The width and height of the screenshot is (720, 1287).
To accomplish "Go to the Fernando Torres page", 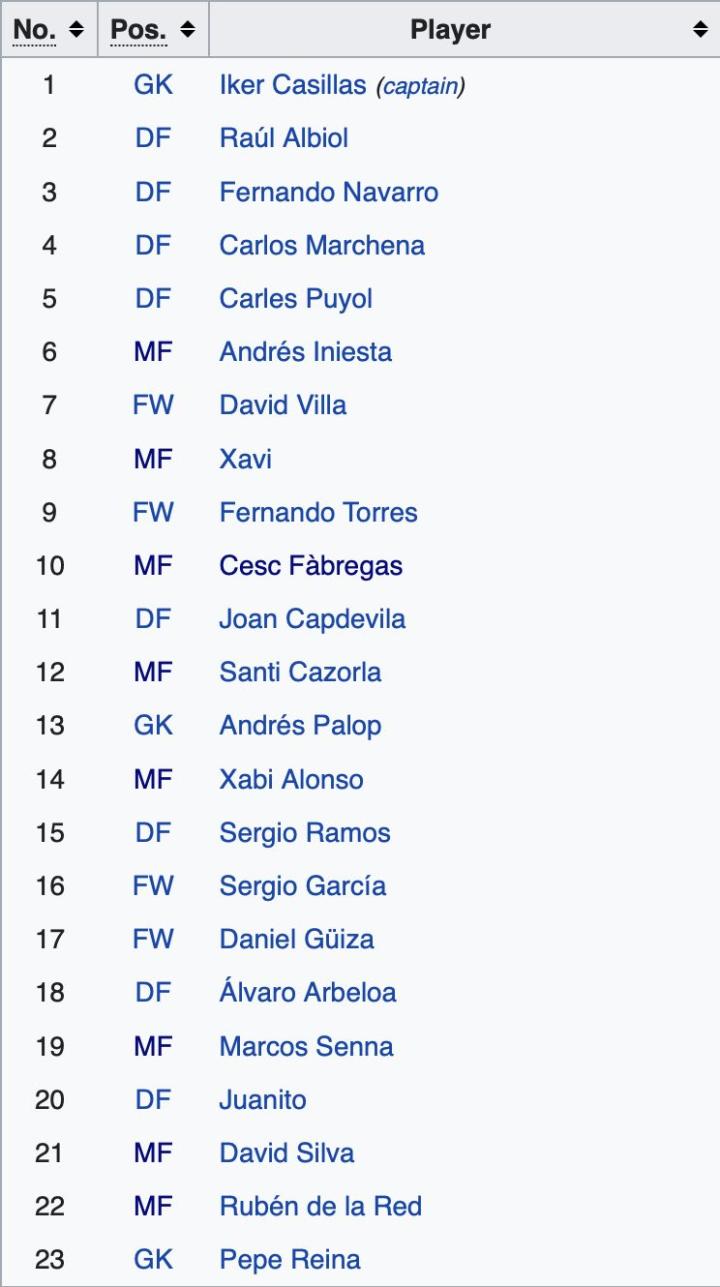I will coord(318,512).
